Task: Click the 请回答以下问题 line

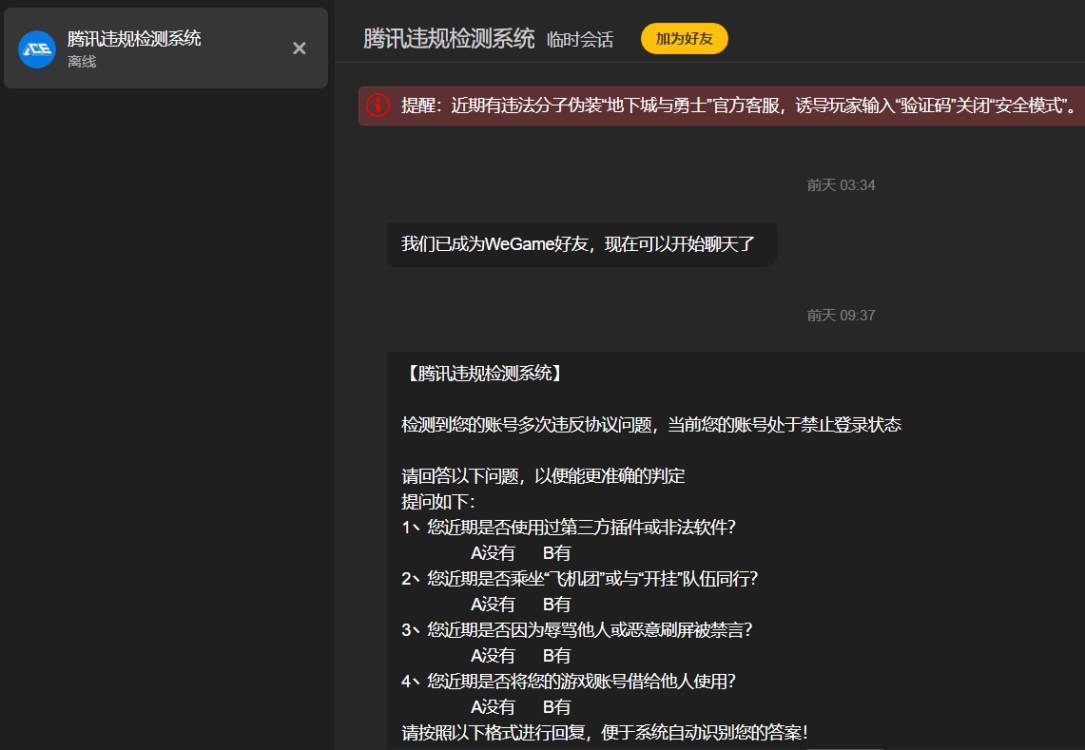Action: tap(543, 476)
